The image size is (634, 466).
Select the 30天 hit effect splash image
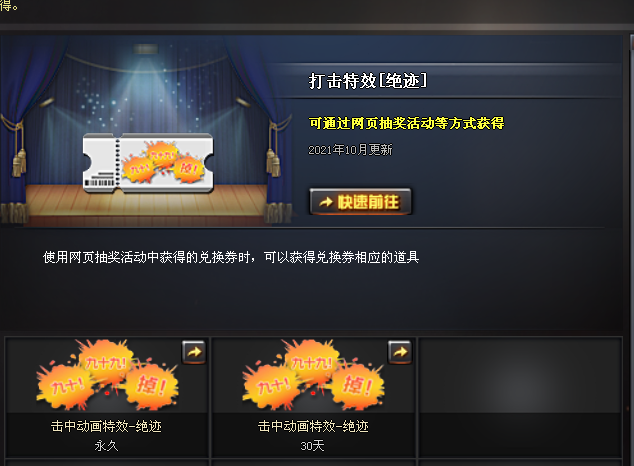(313, 374)
